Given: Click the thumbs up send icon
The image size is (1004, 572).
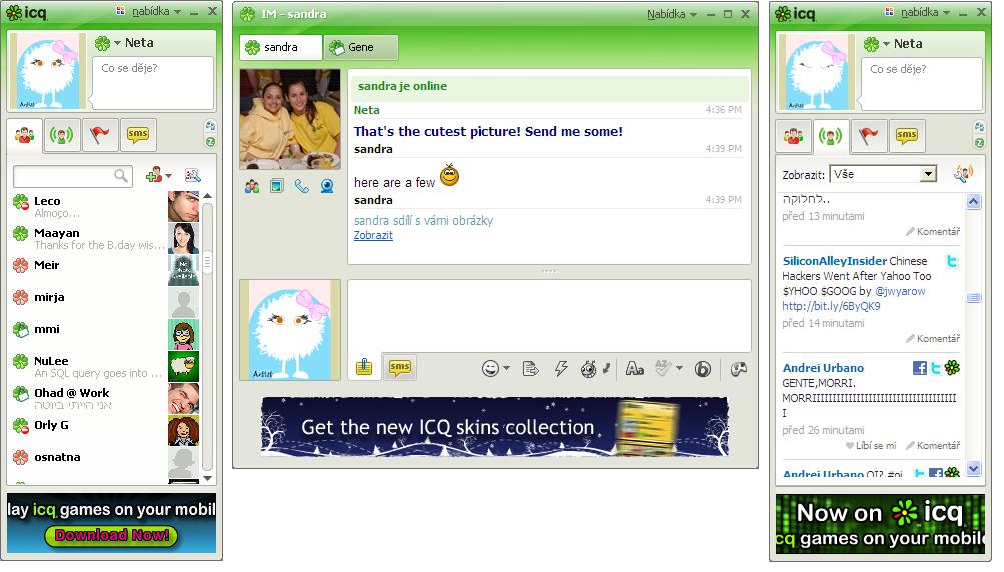Looking at the screenshot, I should 364,368.
